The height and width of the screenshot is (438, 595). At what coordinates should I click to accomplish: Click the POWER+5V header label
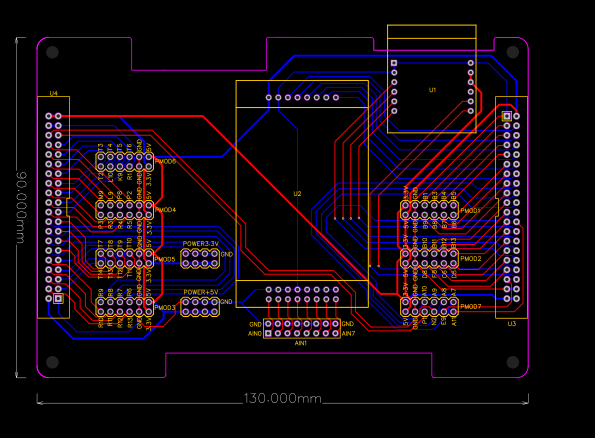click(201, 292)
